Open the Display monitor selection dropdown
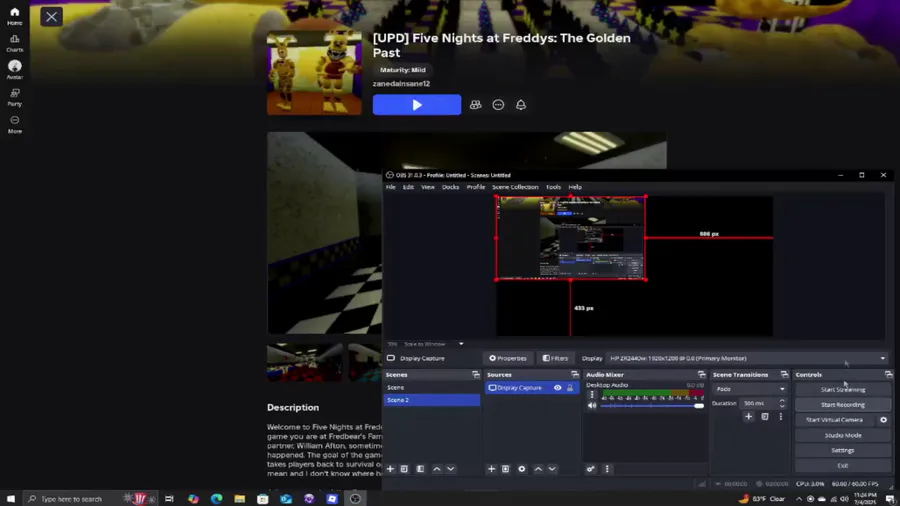Screen dimensions: 900x506 [747, 359]
